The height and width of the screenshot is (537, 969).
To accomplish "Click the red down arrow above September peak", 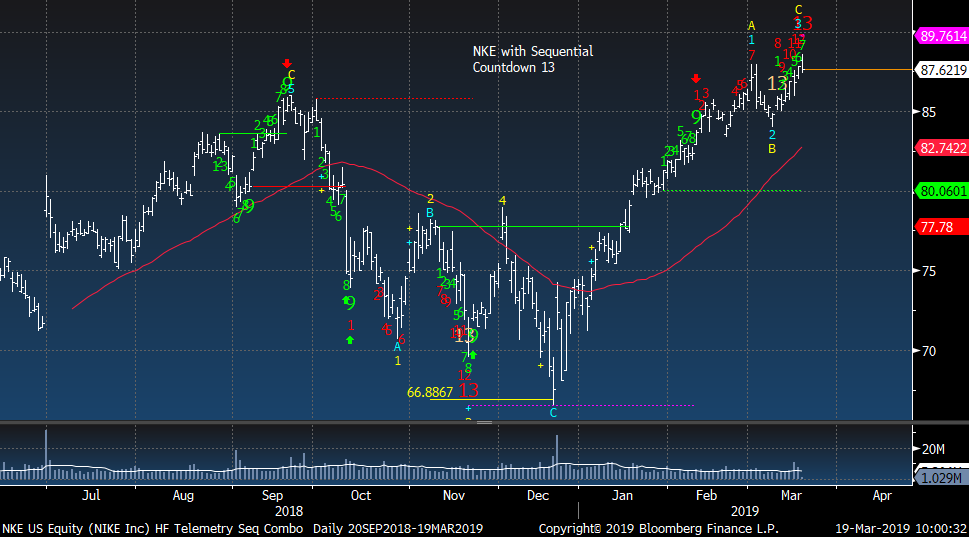I will 287,64.
